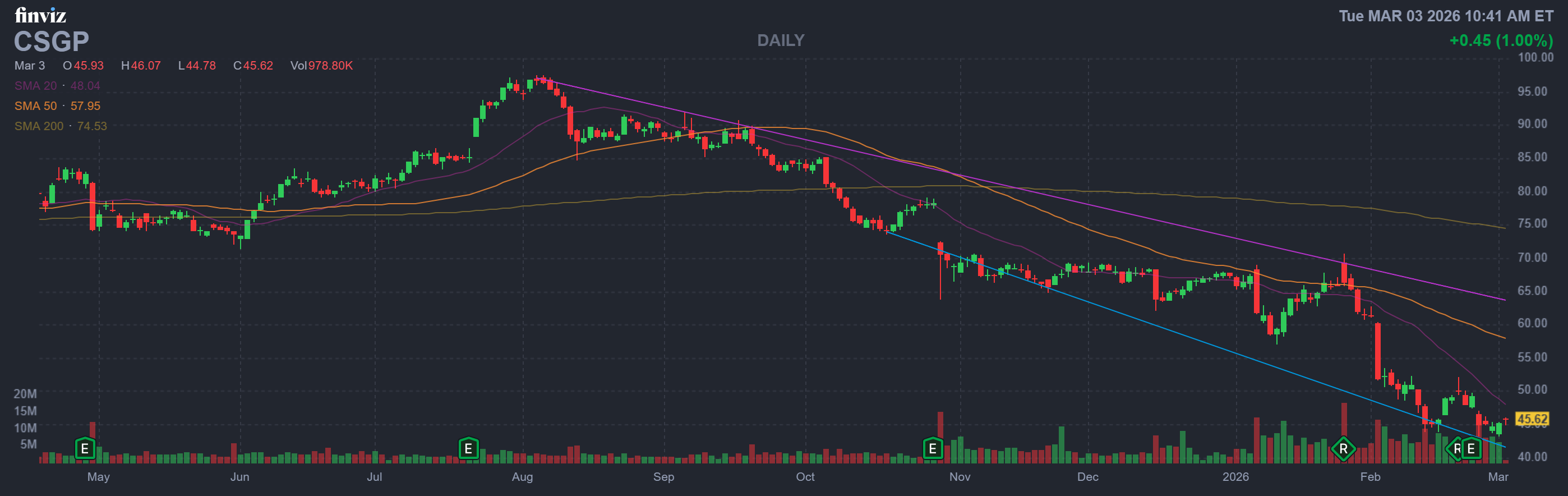Click the 20M volume axis label
1568x496 pixels.
coord(25,394)
